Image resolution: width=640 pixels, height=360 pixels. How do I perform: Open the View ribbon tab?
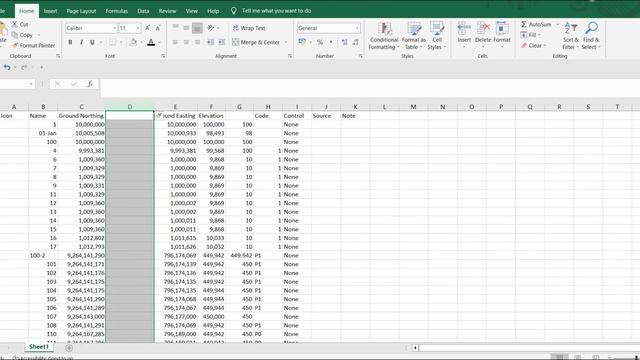coord(191,11)
